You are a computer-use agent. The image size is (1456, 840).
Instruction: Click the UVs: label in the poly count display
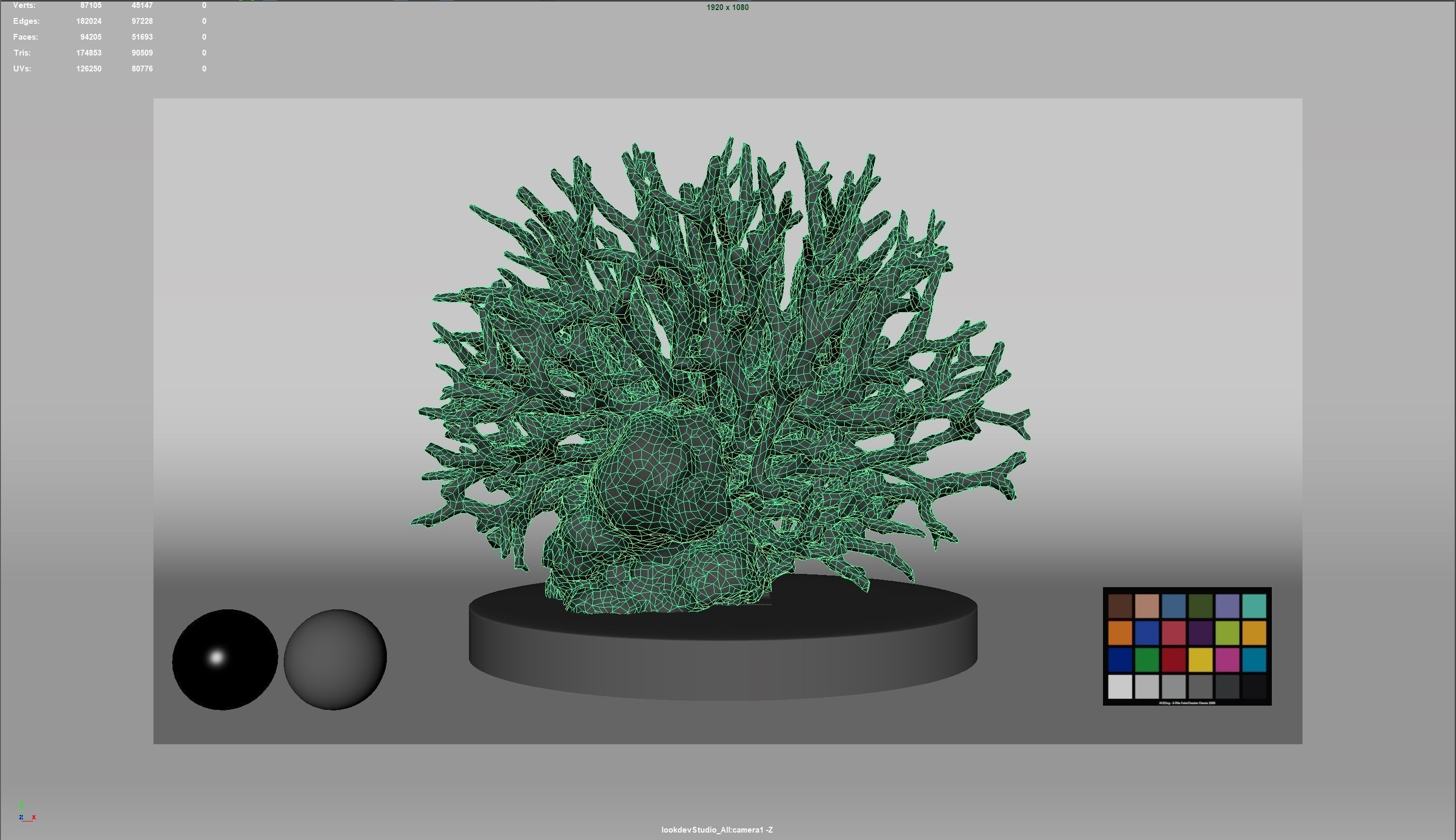[x=22, y=69]
